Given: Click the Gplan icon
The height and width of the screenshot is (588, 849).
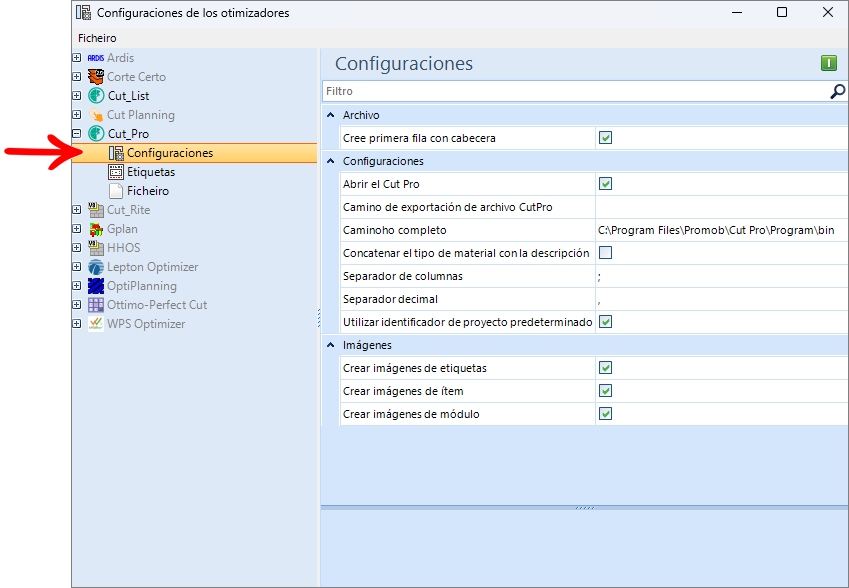Looking at the screenshot, I should (x=96, y=229).
